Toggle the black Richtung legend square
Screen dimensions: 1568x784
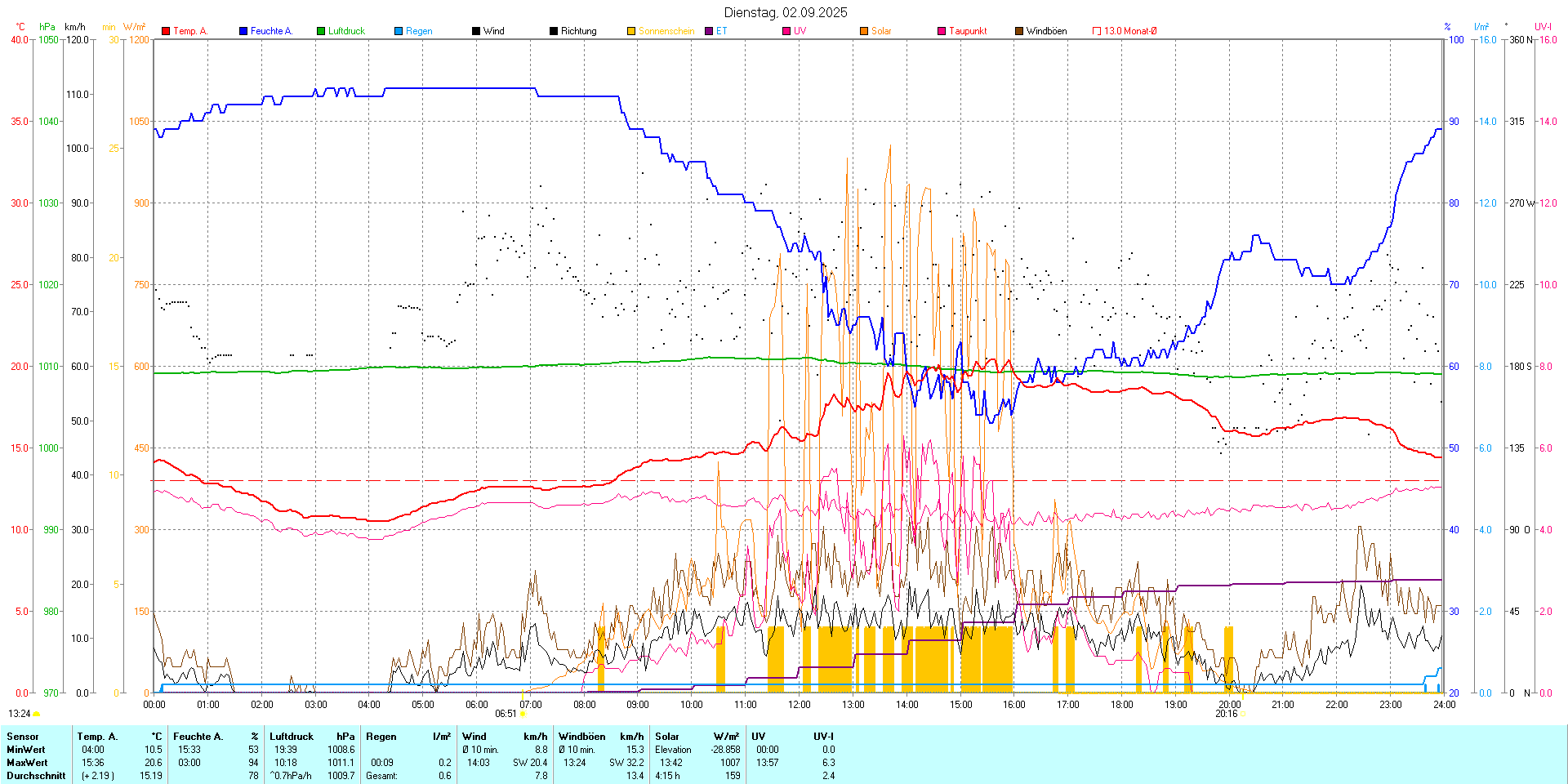554,31
